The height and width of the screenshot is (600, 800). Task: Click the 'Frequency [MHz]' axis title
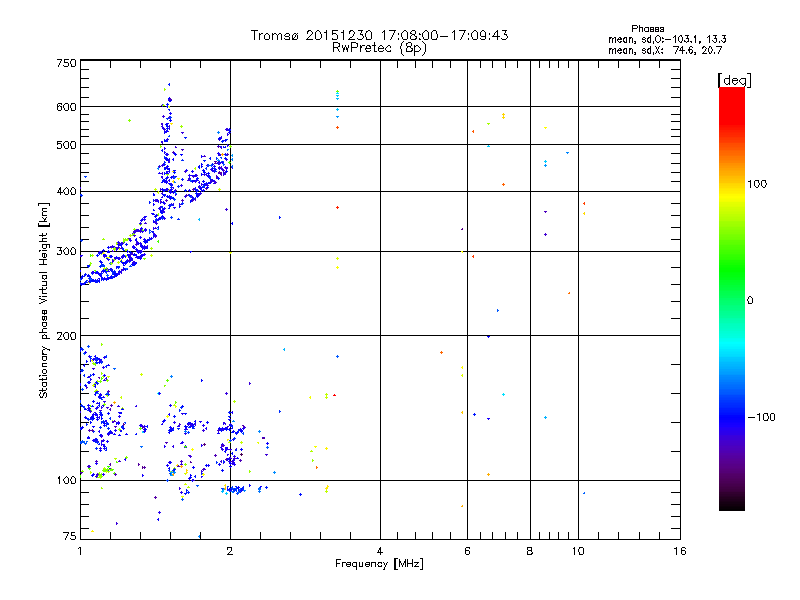(x=379, y=564)
